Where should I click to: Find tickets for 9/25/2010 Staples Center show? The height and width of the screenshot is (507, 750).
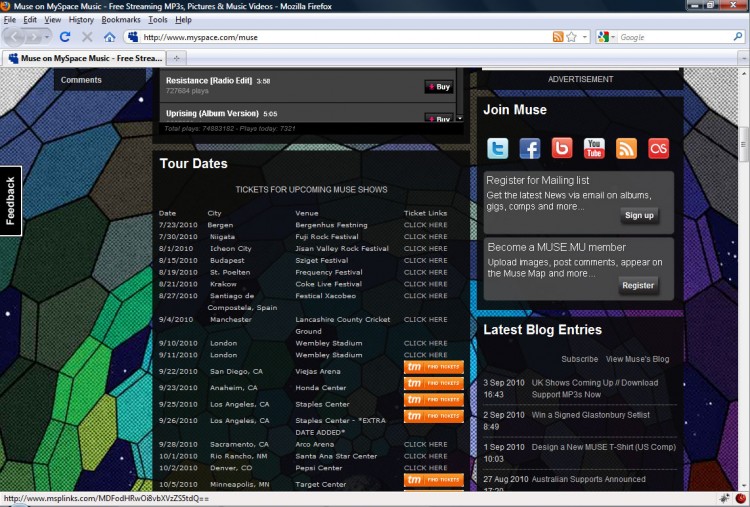(x=434, y=400)
